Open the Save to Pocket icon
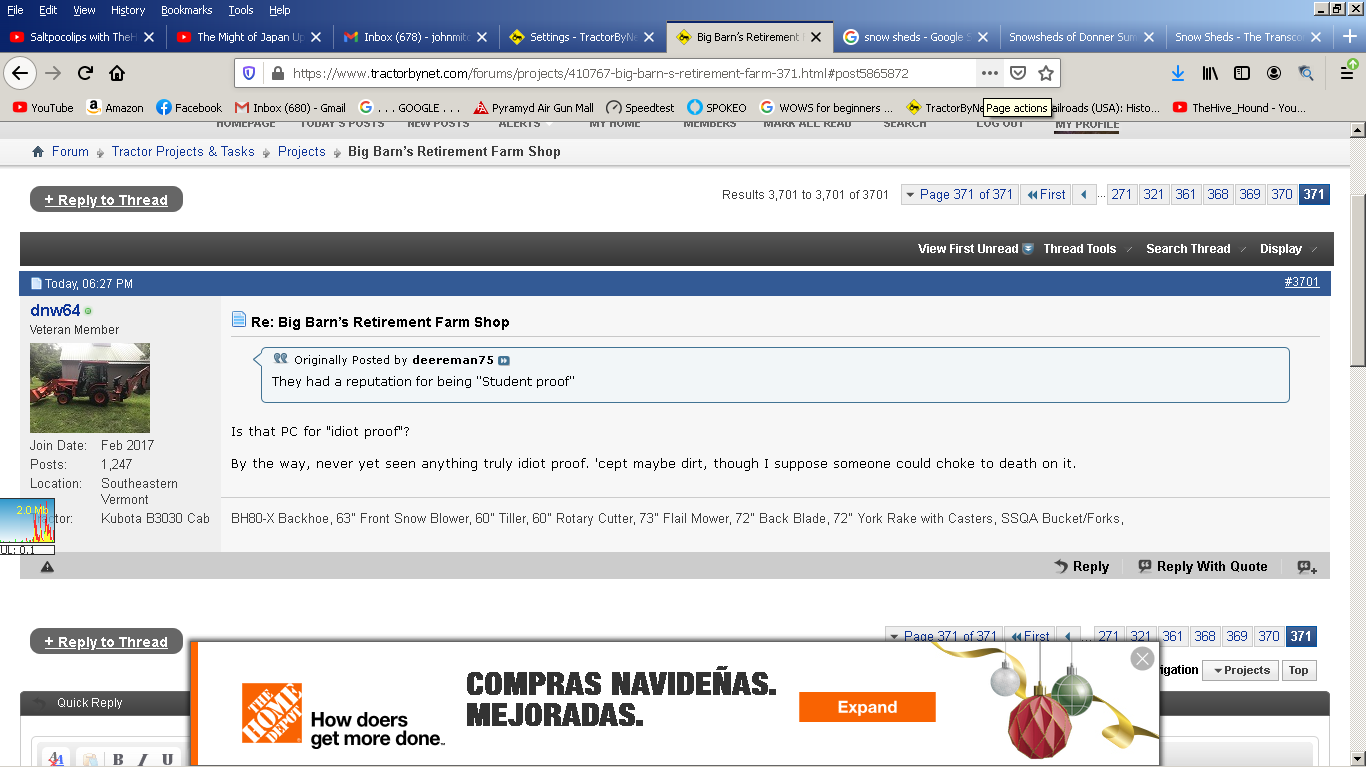 coord(1018,73)
